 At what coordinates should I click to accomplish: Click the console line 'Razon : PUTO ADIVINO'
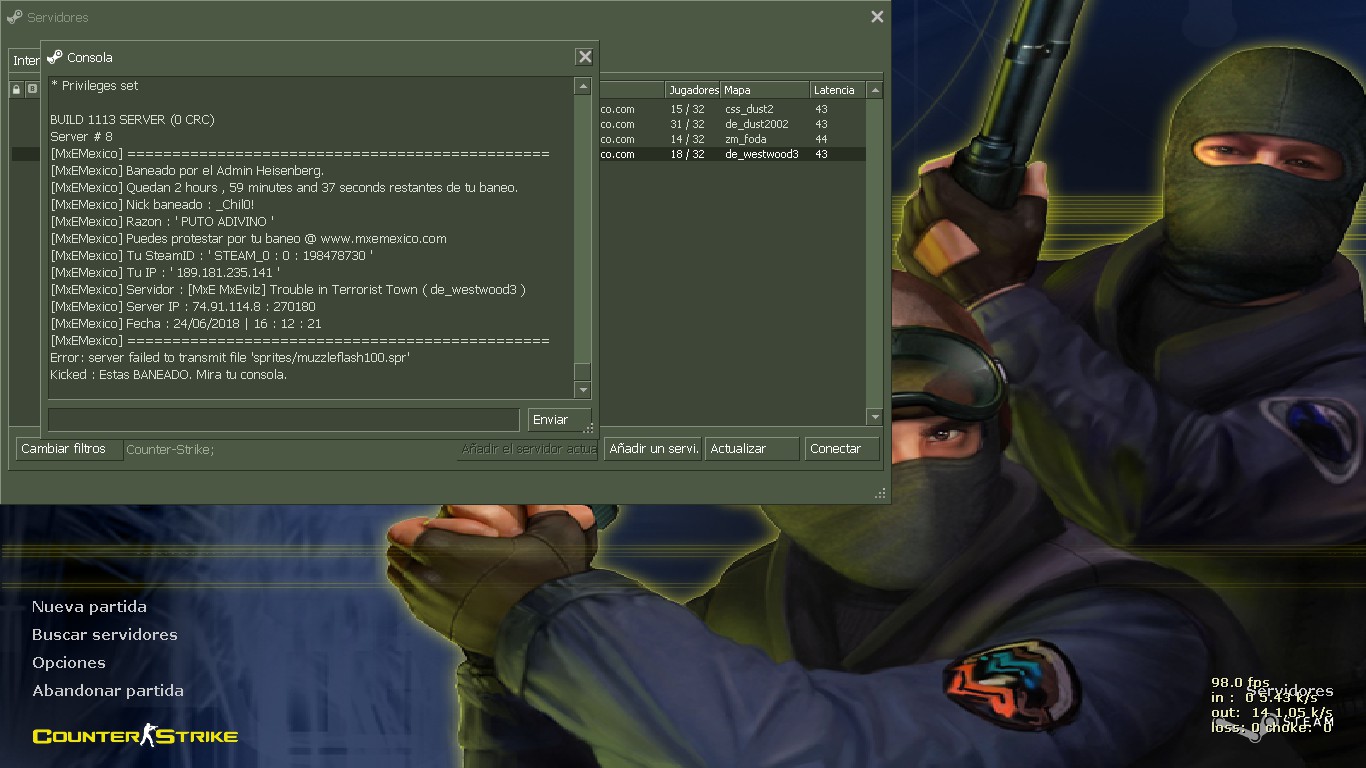pos(162,222)
